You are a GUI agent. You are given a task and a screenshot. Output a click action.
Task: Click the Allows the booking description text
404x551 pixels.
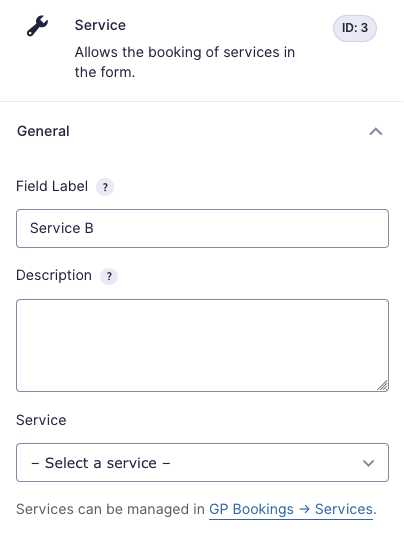185,62
